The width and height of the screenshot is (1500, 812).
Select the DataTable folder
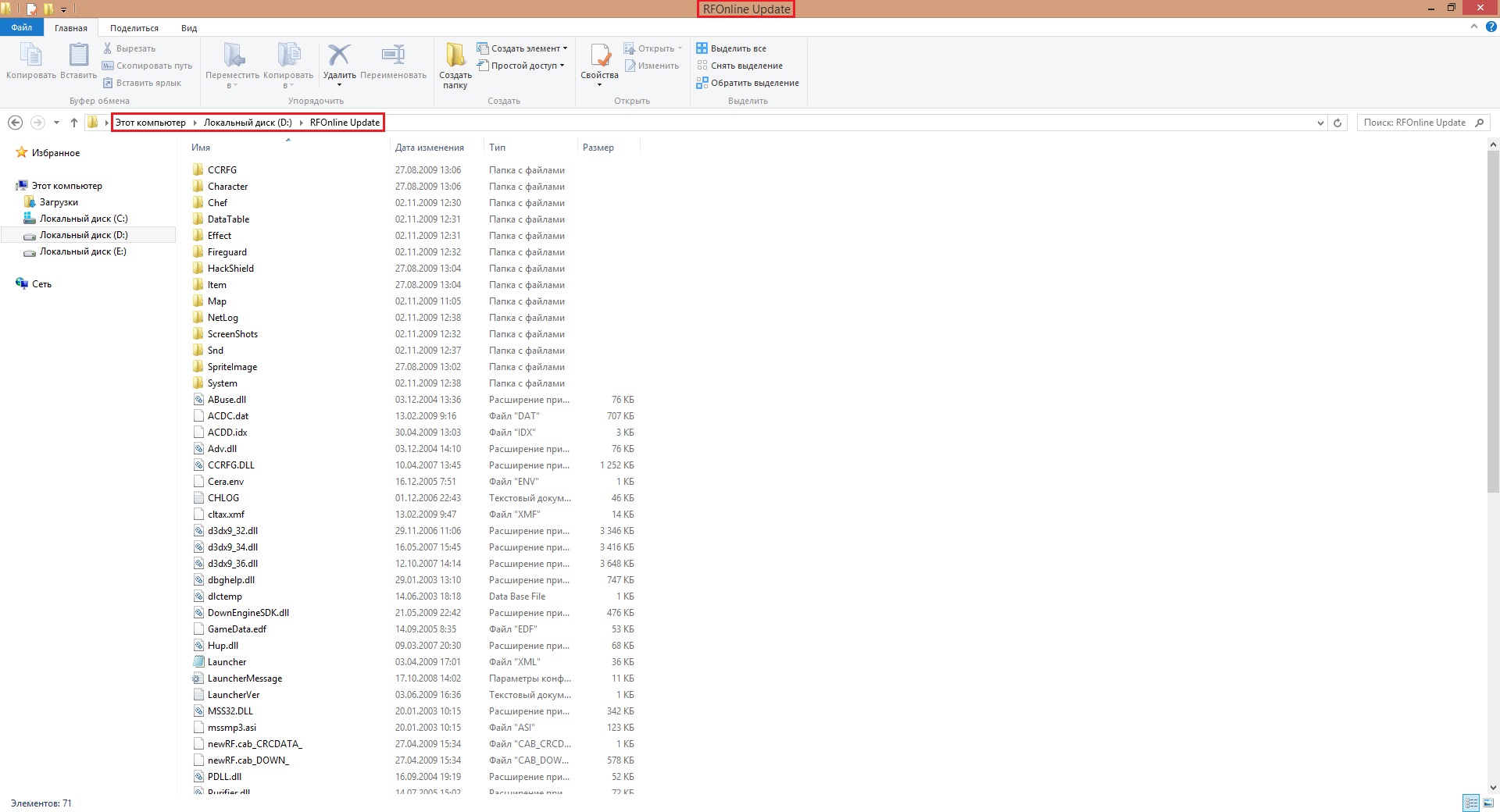pyautogui.click(x=228, y=219)
